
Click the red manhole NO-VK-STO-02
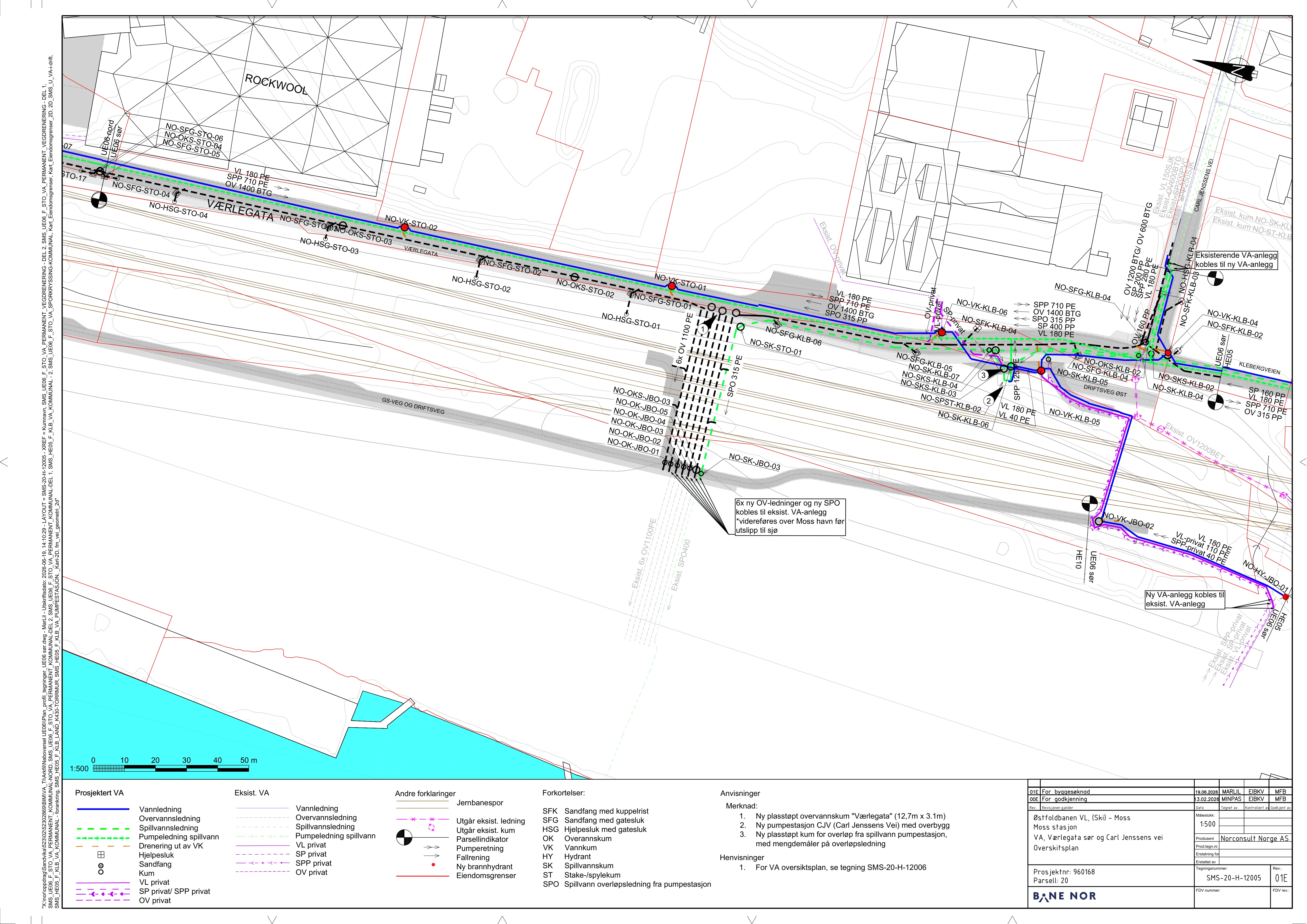[405, 227]
